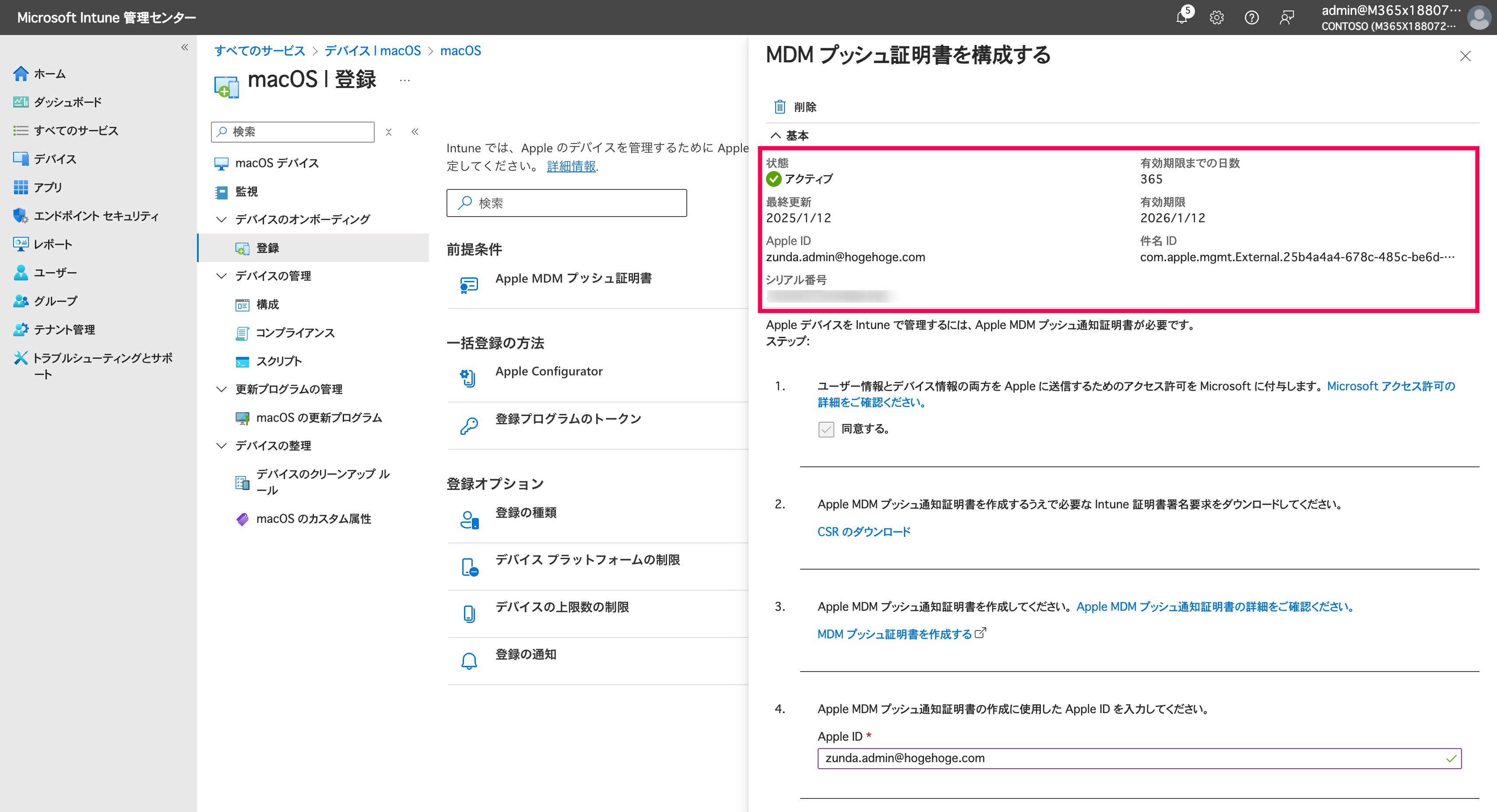Click the グループ sidebar icon

pyautogui.click(x=21, y=301)
